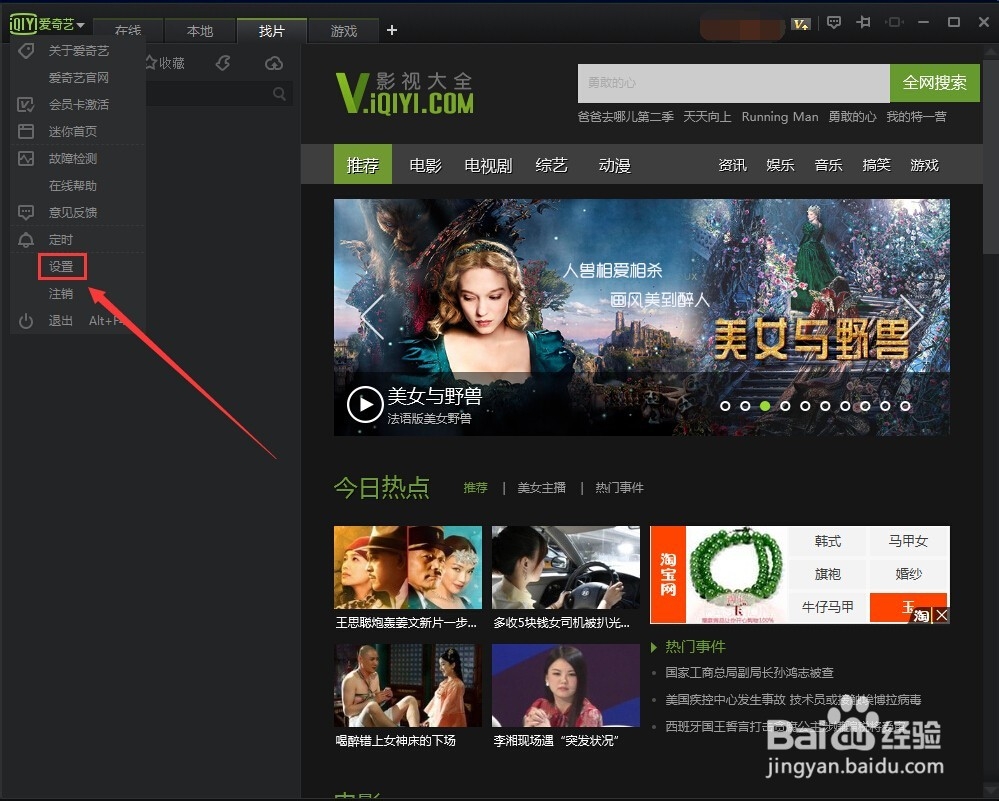Open the 多收5块钱女司机 video thumbnail
Image resolution: width=999 pixels, height=801 pixels.
566,567
